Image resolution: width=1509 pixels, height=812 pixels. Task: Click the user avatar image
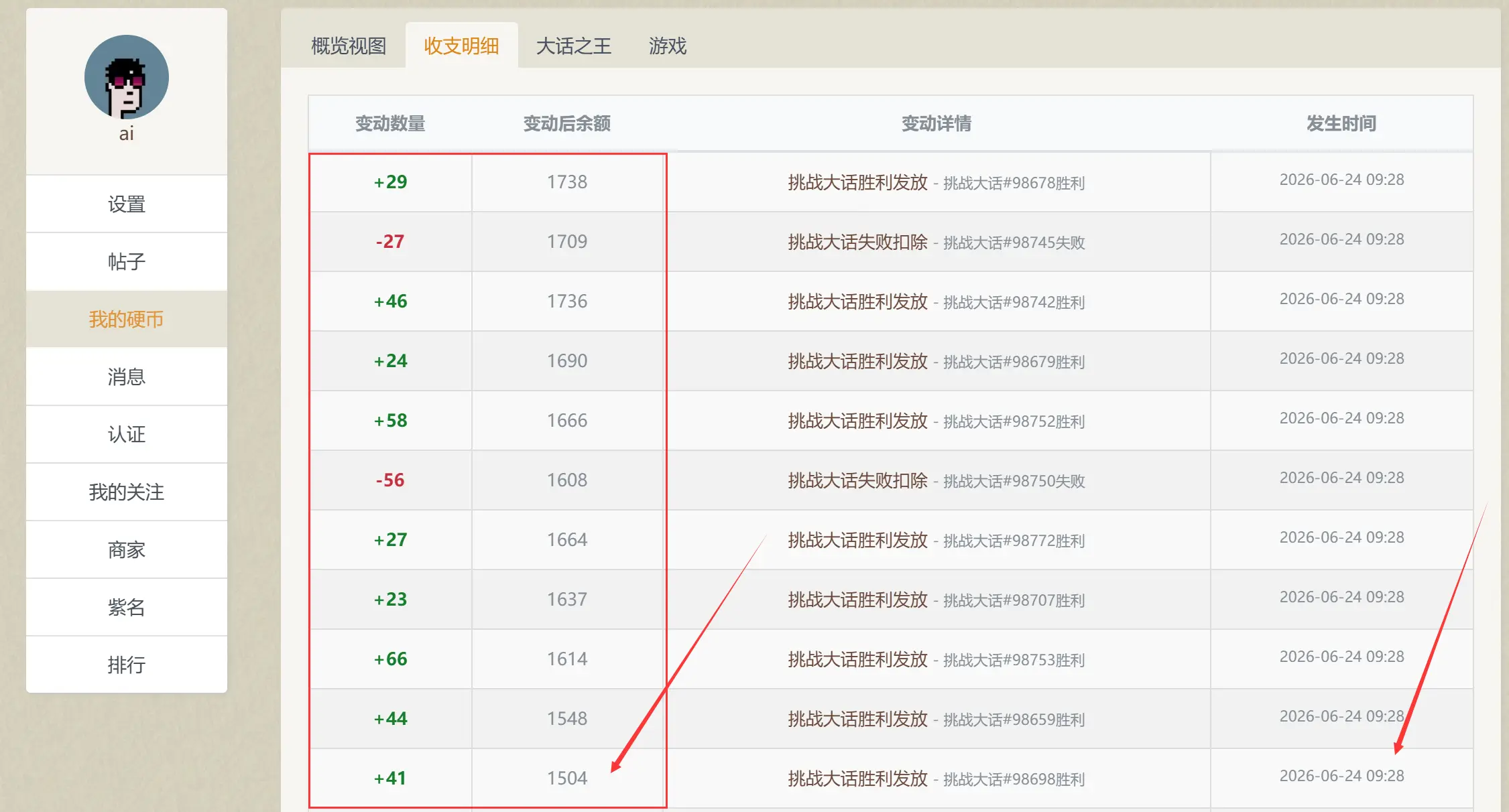coord(127,77)
